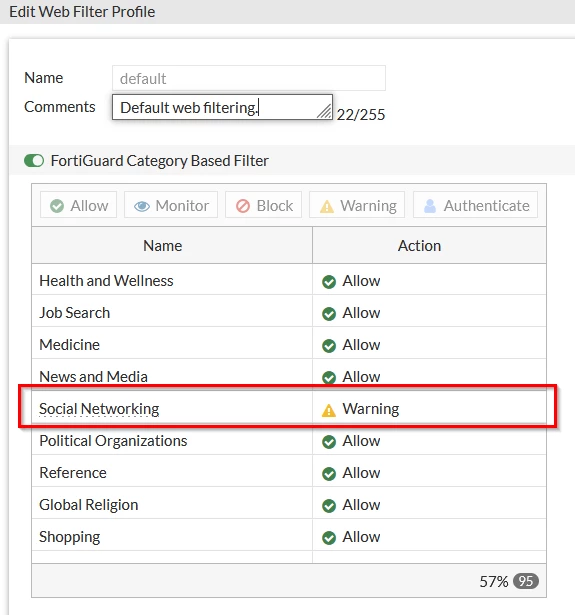The image size is (575, 615).
Task: Select the Health and Wellness category row
Action: click(x=289, y=281)
